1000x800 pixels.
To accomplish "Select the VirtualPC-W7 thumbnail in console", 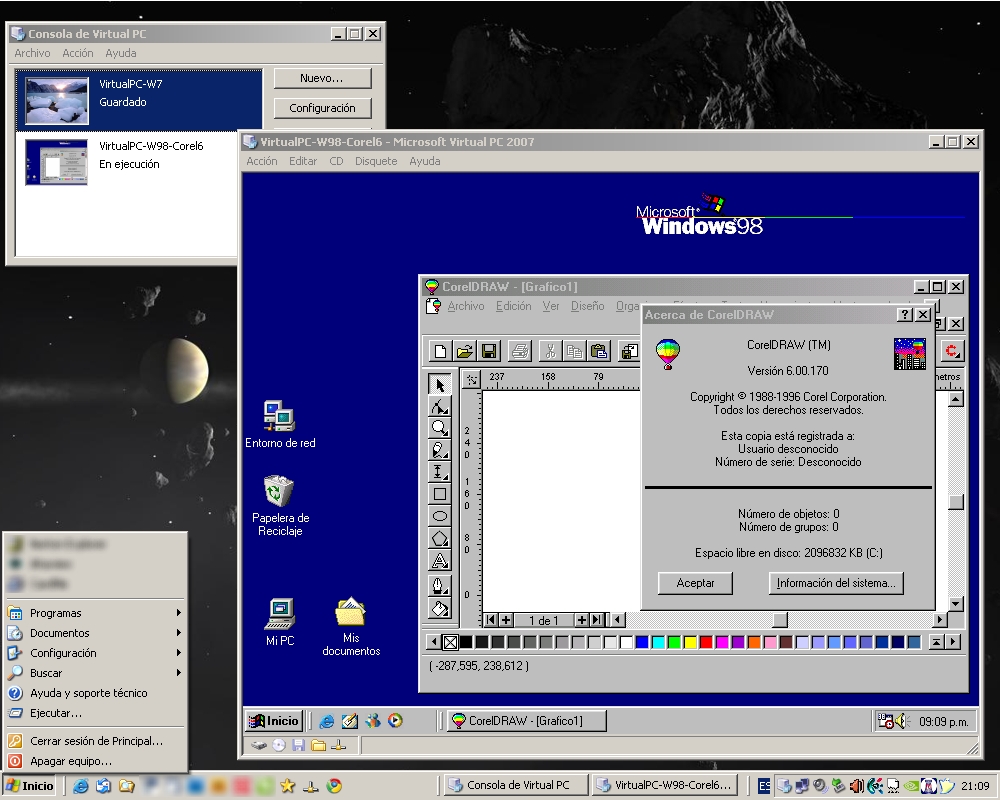I will (57, 101).
